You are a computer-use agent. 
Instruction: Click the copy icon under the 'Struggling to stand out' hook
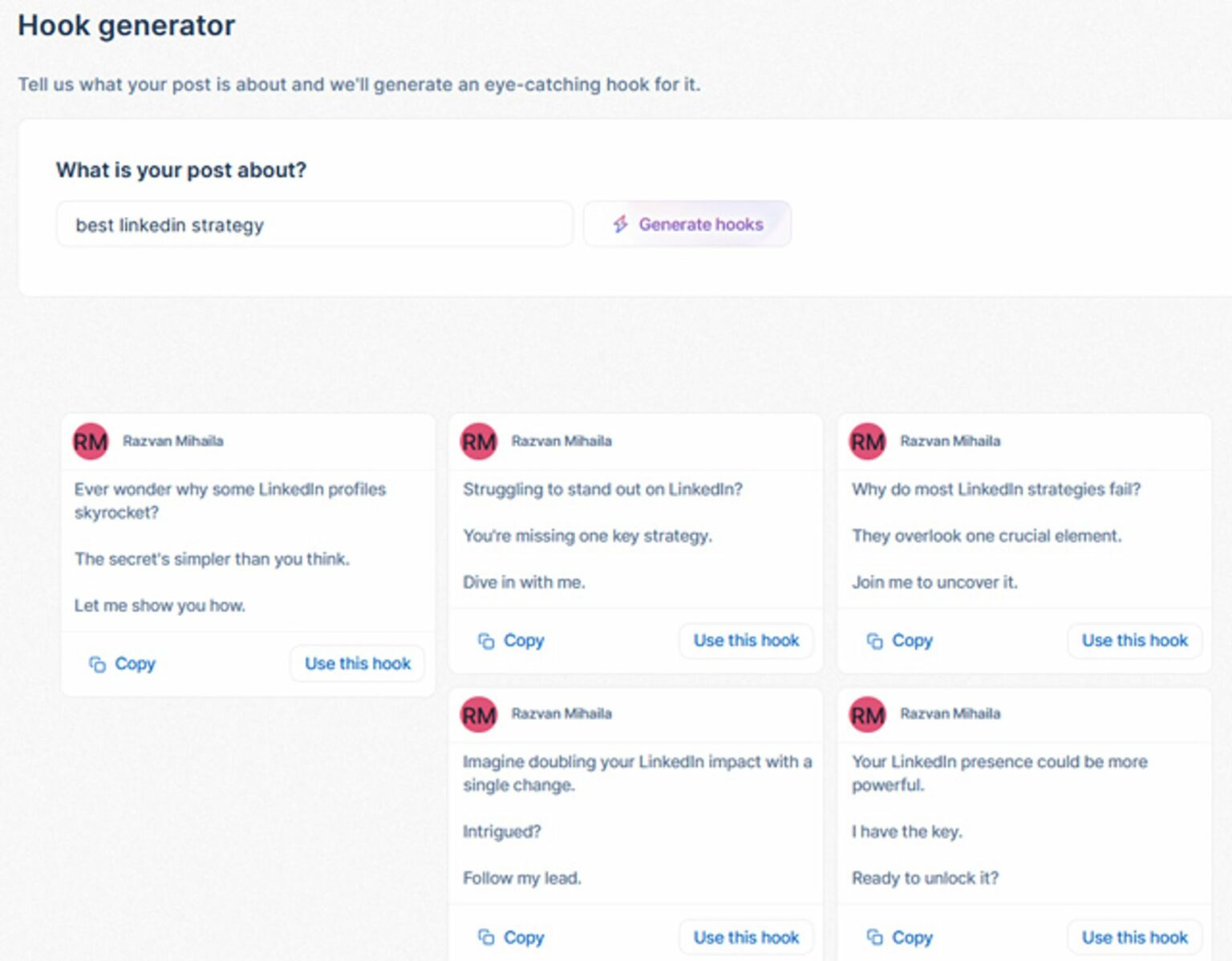(x=485, y=641)
